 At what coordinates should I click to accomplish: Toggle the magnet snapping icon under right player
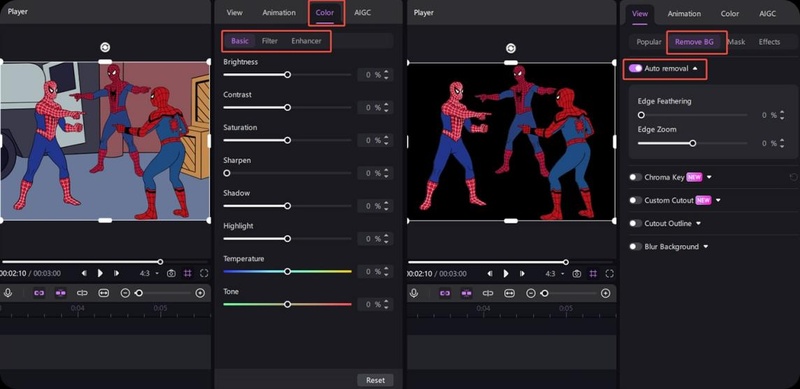coord(466,293)
